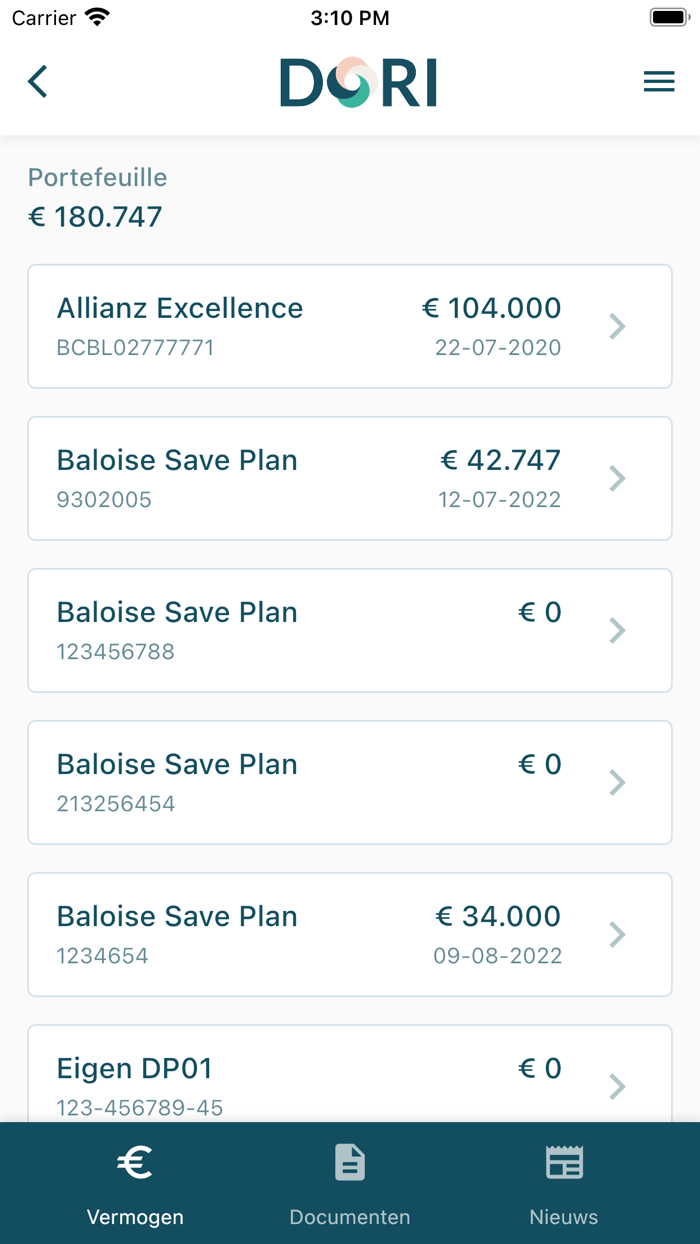Viewport: 700px width, 1244px height.
Task: Open the Allianz Excellence policy name
Action: [180, 308]
